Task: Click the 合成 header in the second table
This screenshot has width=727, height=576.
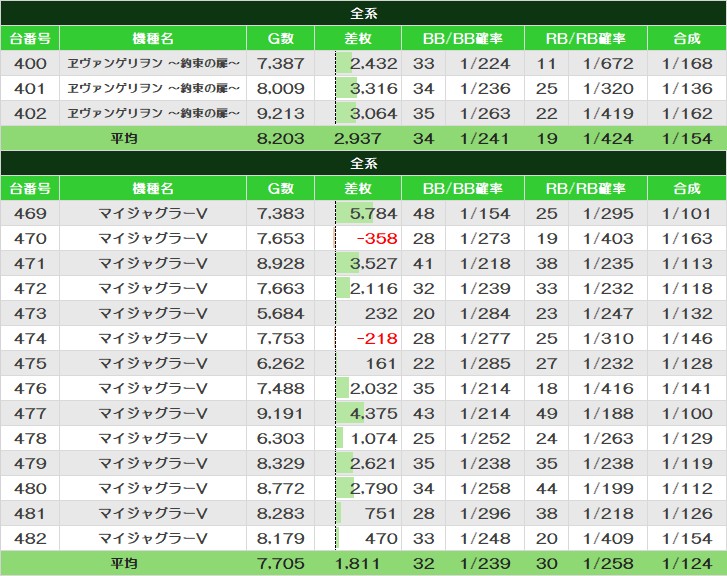Action: coord(687,188)
